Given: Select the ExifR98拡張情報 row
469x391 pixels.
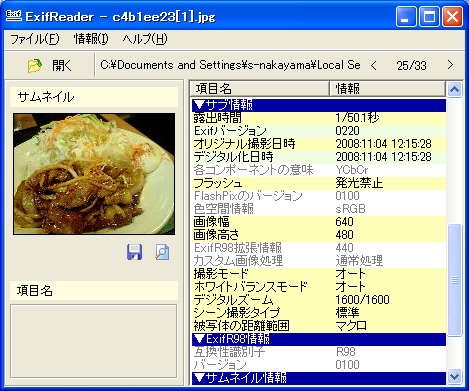Looking at the screenshot, I should coord(319,248).
